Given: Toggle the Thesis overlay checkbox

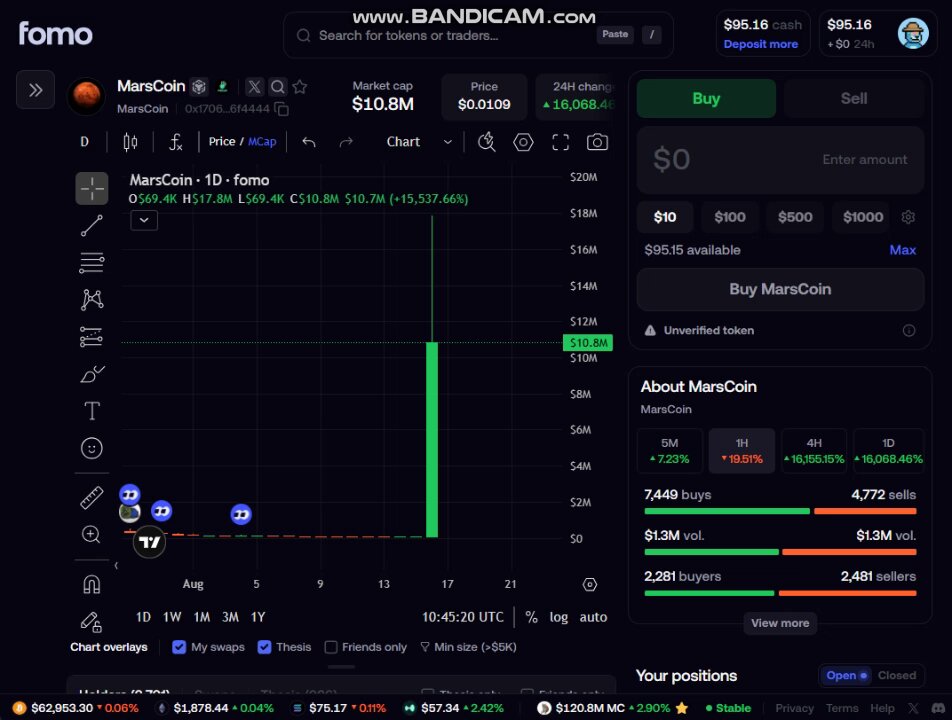Looking at the screenshot, I should [x=264, y=647].
